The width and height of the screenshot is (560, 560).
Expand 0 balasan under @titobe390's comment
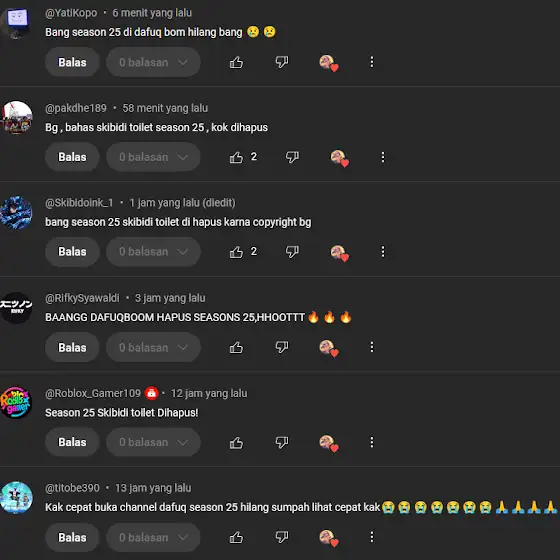pyautogui.click(x=153, y=537)
